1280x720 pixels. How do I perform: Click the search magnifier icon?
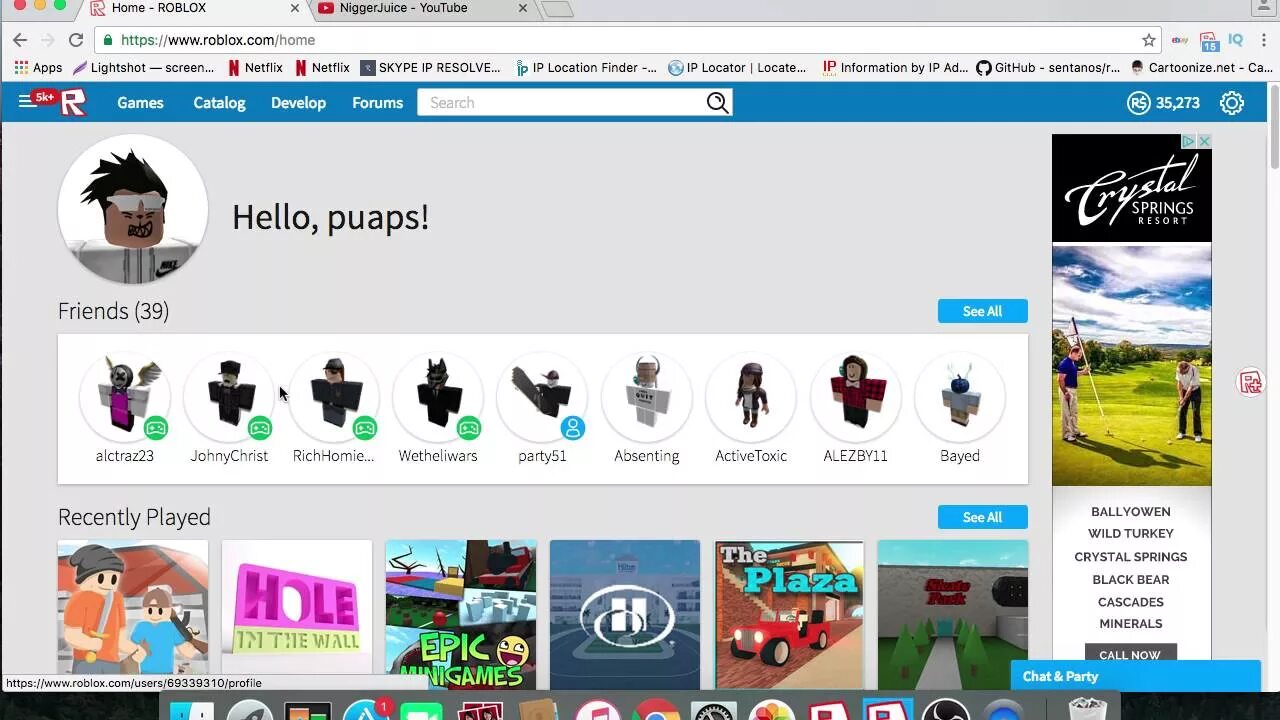(x=717, y=102)
